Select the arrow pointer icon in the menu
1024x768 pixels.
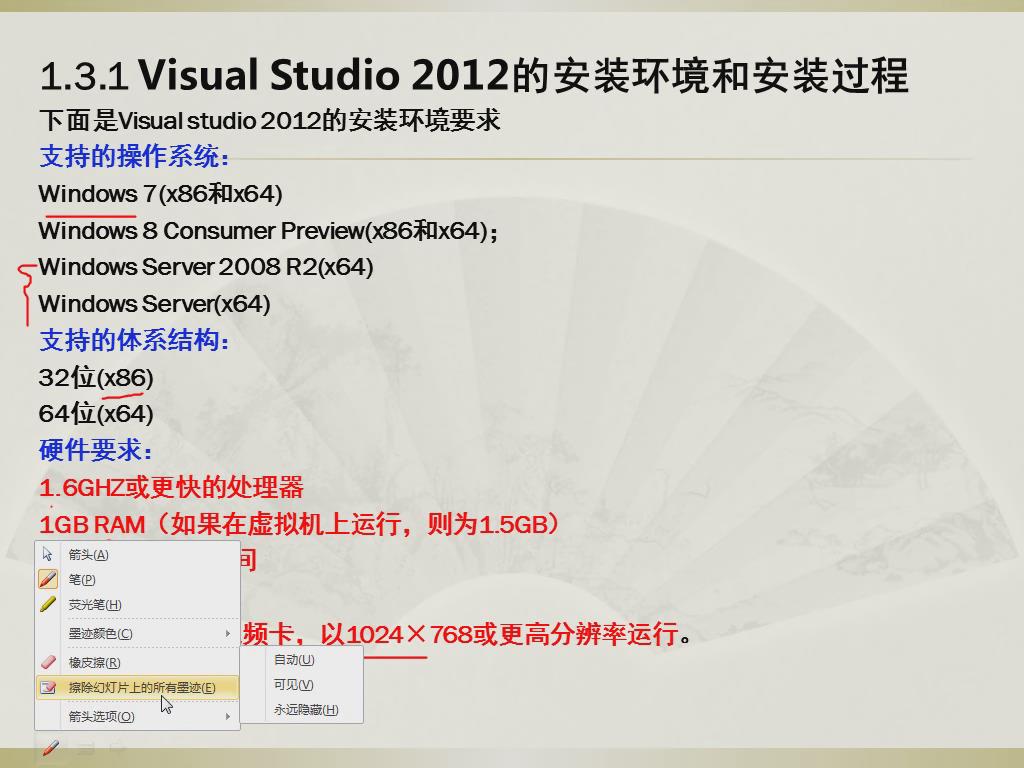click(48, 554)
